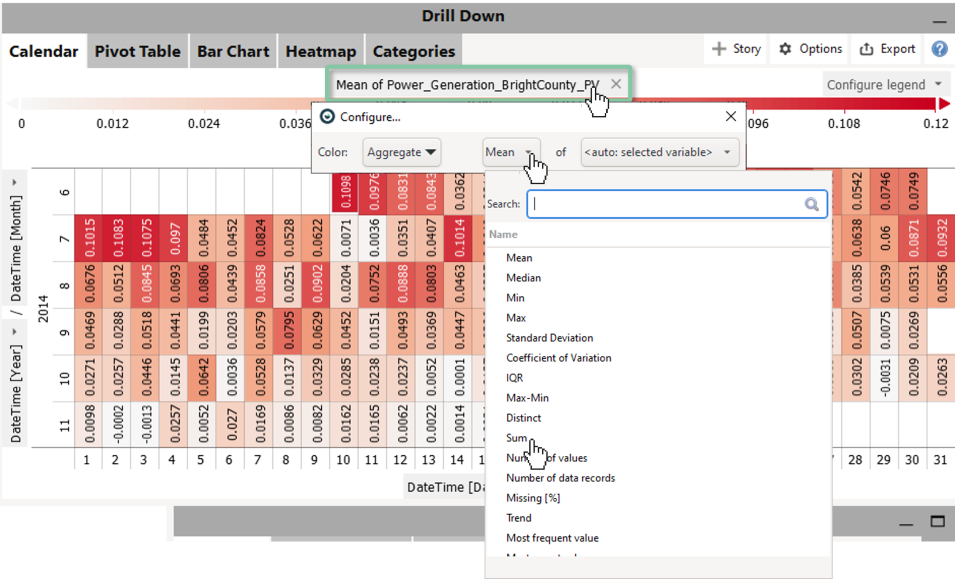Switch to the Pivot Table tab
This screenshot has height=579, width=955.
pos(137,51)
